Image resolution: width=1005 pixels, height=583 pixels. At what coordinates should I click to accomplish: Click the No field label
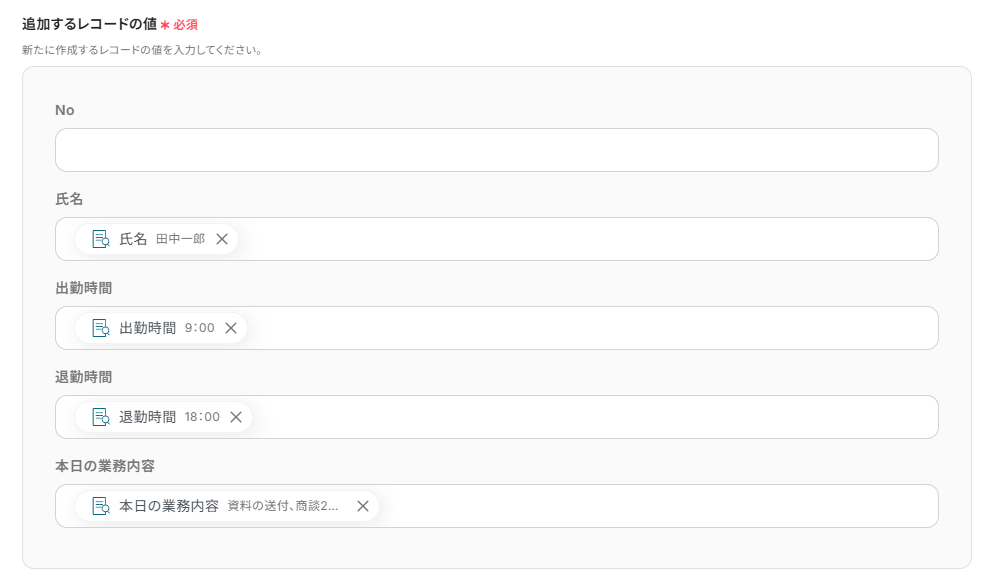point(64,110)
